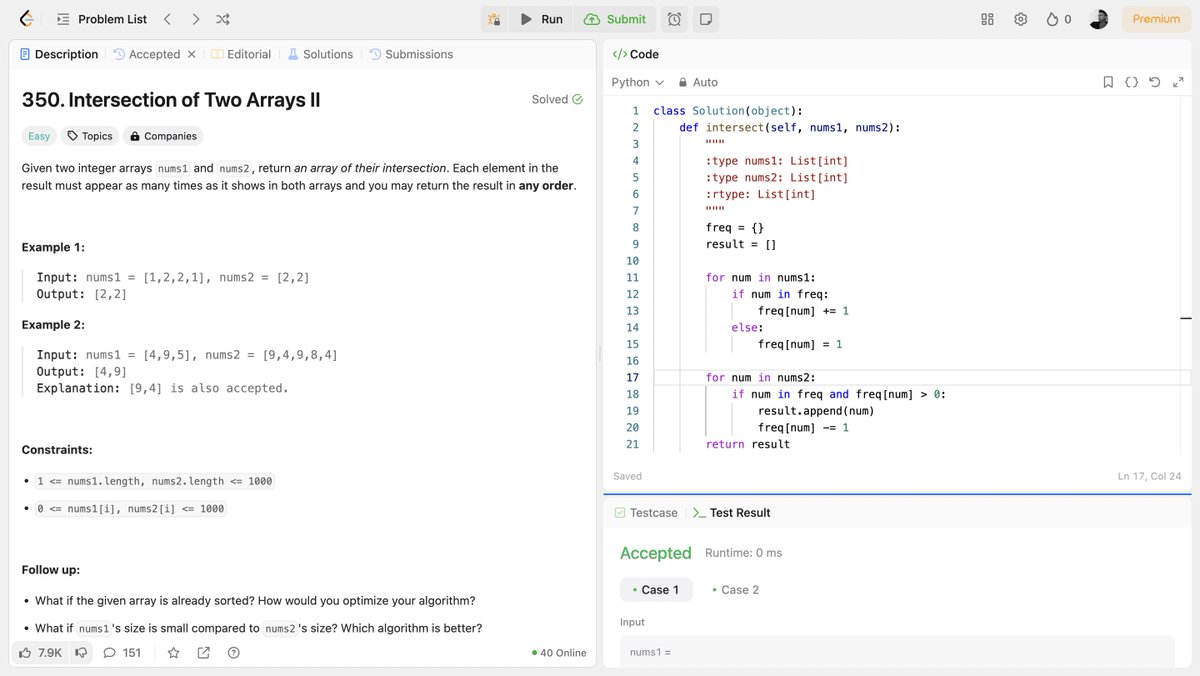This screenshot has height=676, width=1200.
Task: Click the Solved status indicator
Action: click(557, 99)
